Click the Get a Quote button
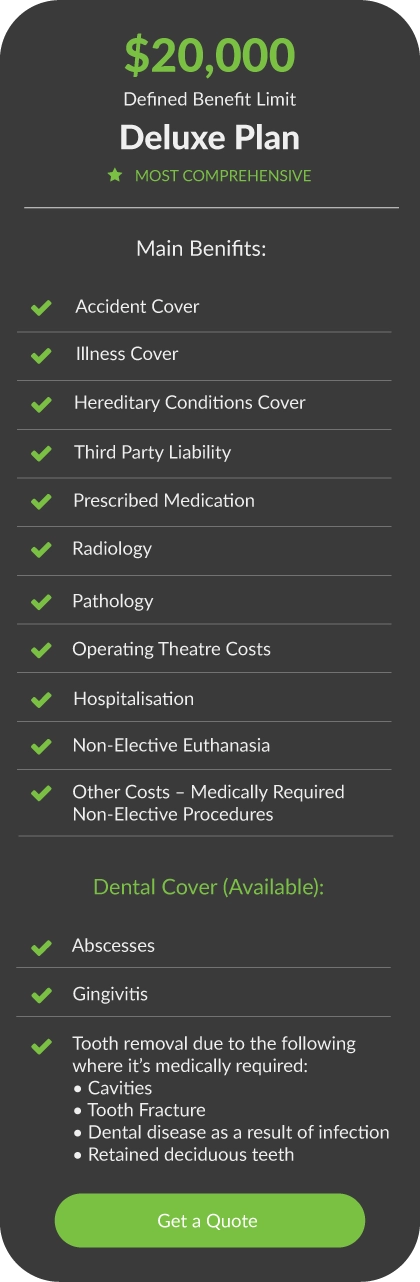 (x=209, y=1220)
